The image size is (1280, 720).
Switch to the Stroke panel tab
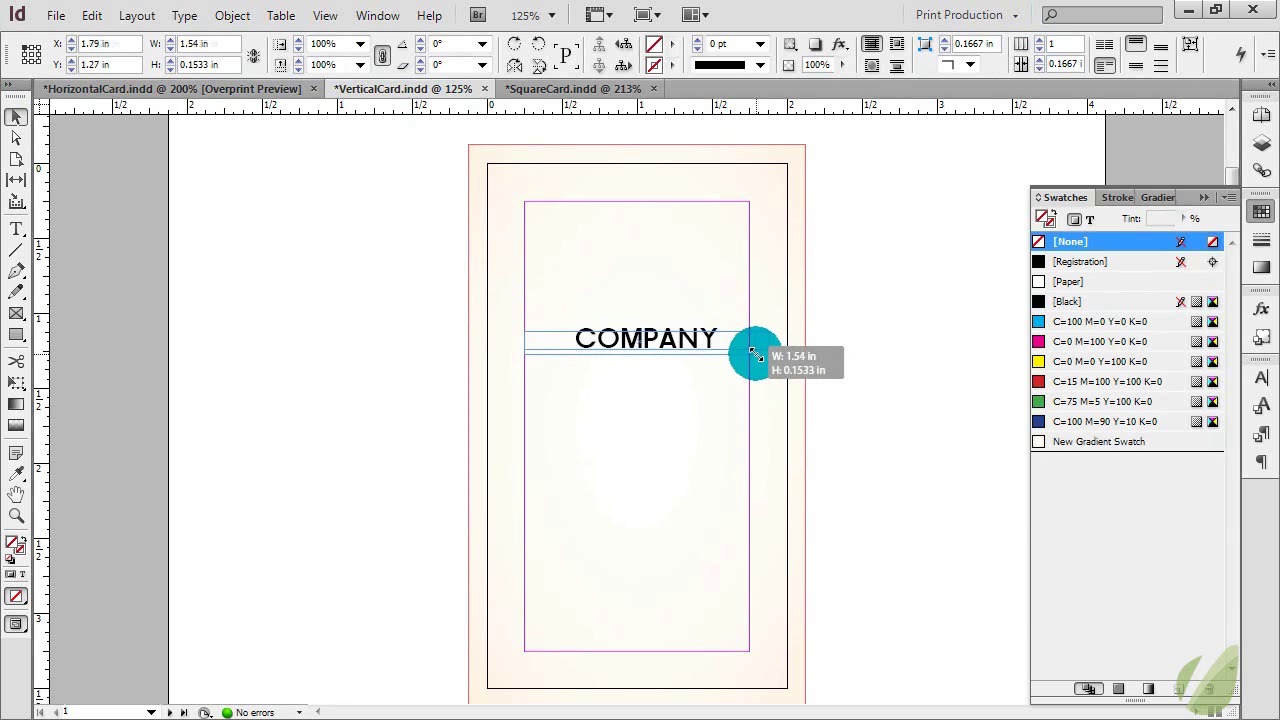tap(1117, 197)
